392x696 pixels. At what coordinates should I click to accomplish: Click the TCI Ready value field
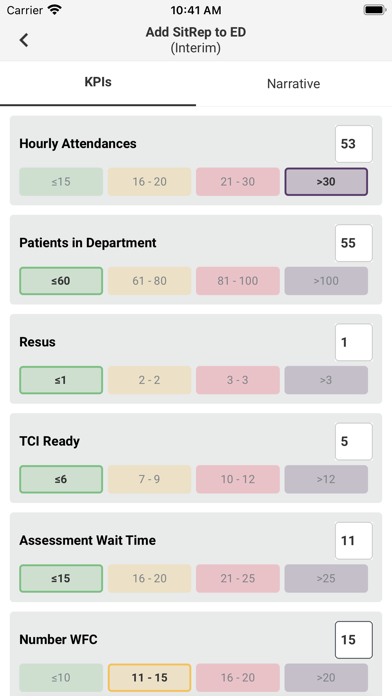click(353, 441)
